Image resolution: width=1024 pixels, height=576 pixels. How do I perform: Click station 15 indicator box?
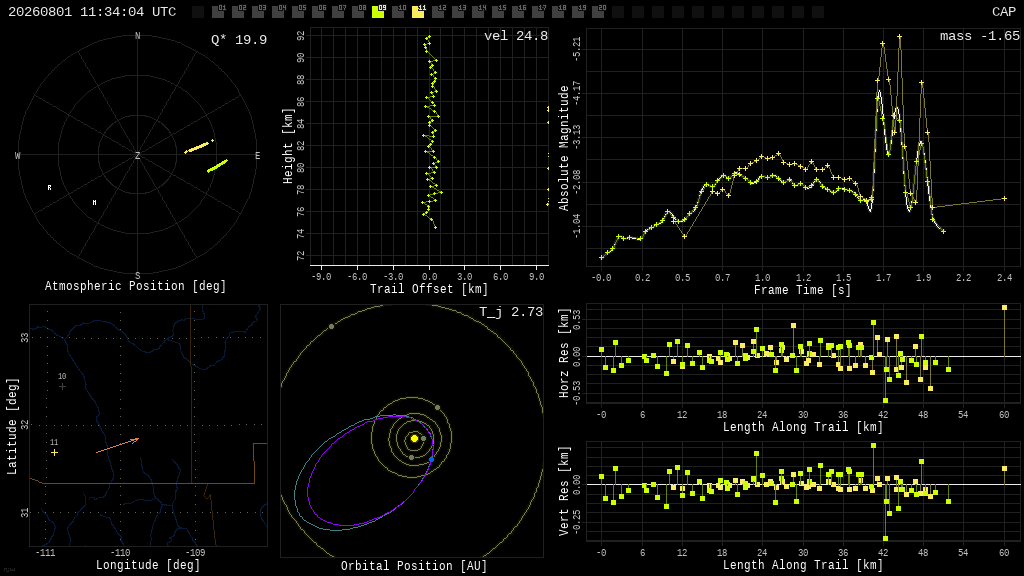coord(498,11)
